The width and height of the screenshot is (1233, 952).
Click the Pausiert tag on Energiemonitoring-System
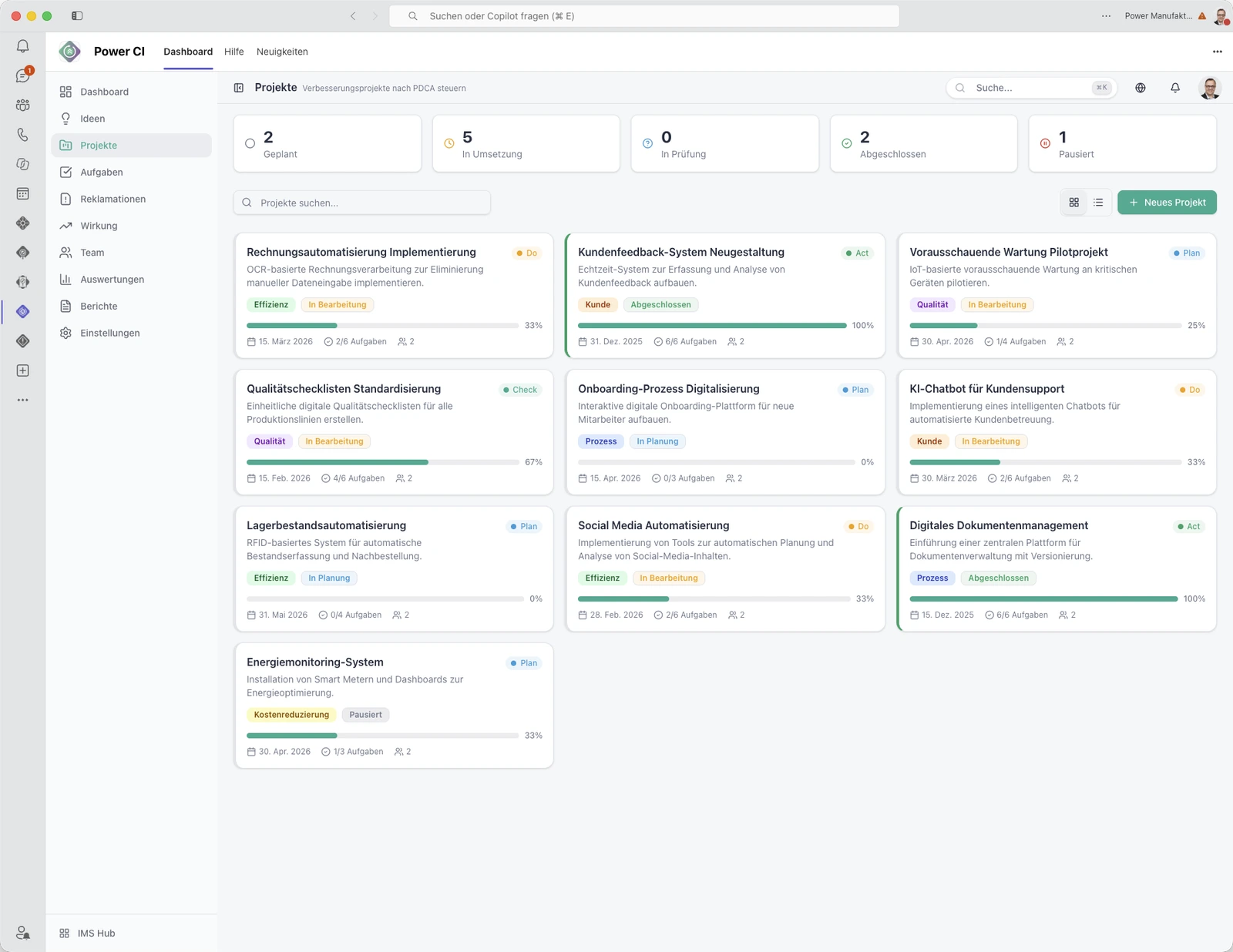pyautogui.click(x=365, y=715)
